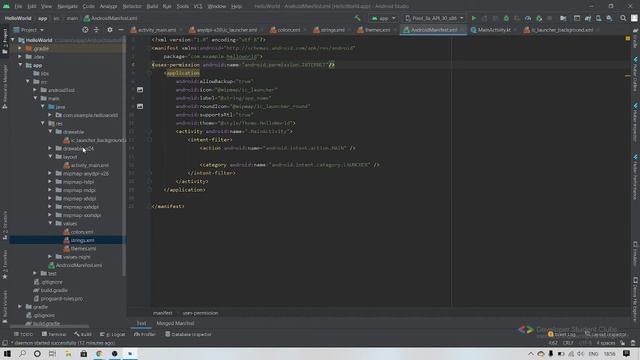Open the Build menu
Screen dimensions: 640x360
(152, 6)
